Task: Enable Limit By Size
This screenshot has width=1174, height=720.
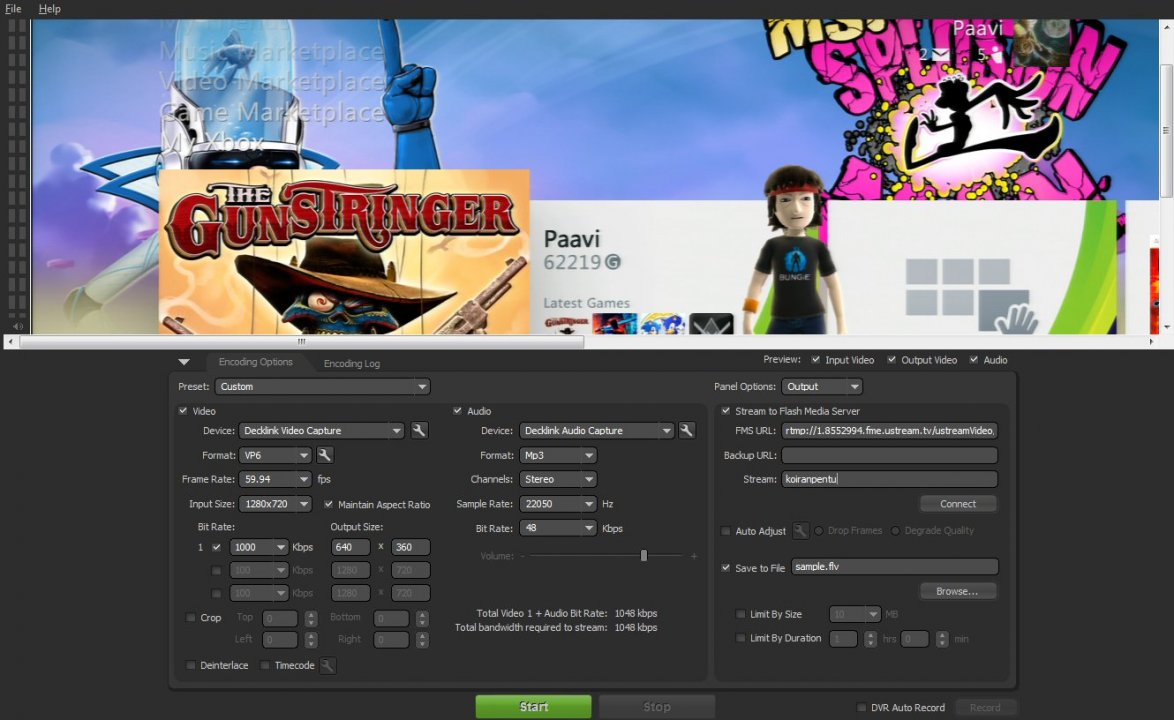Action: [x=740, y=614]
